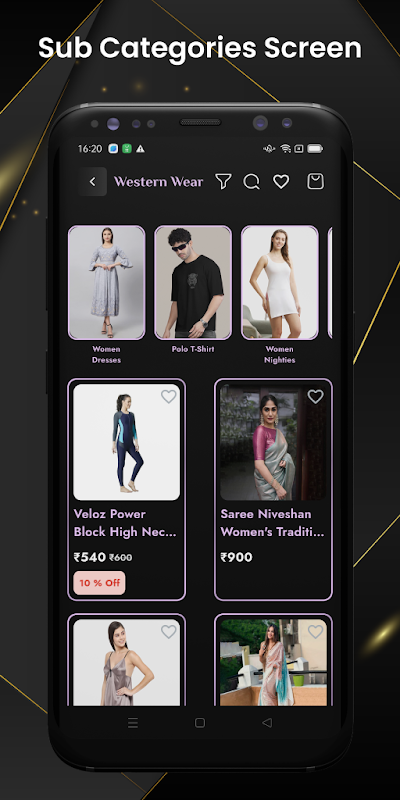Toggle heart on Saree Niveshan product
The height and width of the screenshot is (800, 400).
pos(315,396)
